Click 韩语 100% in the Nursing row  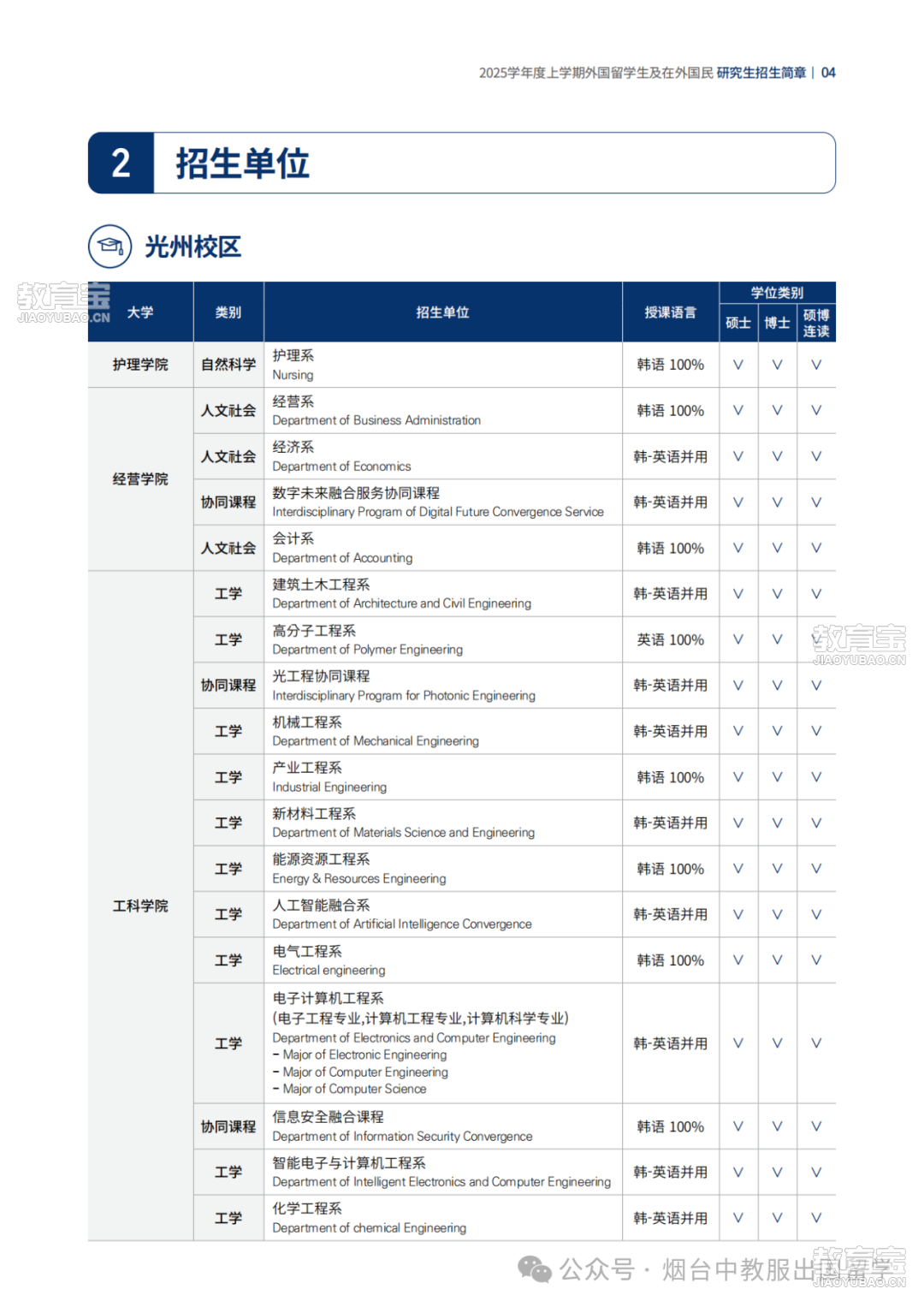pos(671,365)
